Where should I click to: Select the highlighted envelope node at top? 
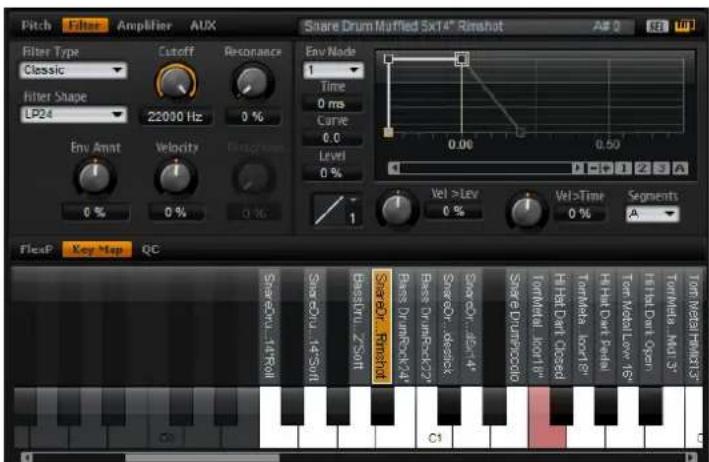coord(462,59)
